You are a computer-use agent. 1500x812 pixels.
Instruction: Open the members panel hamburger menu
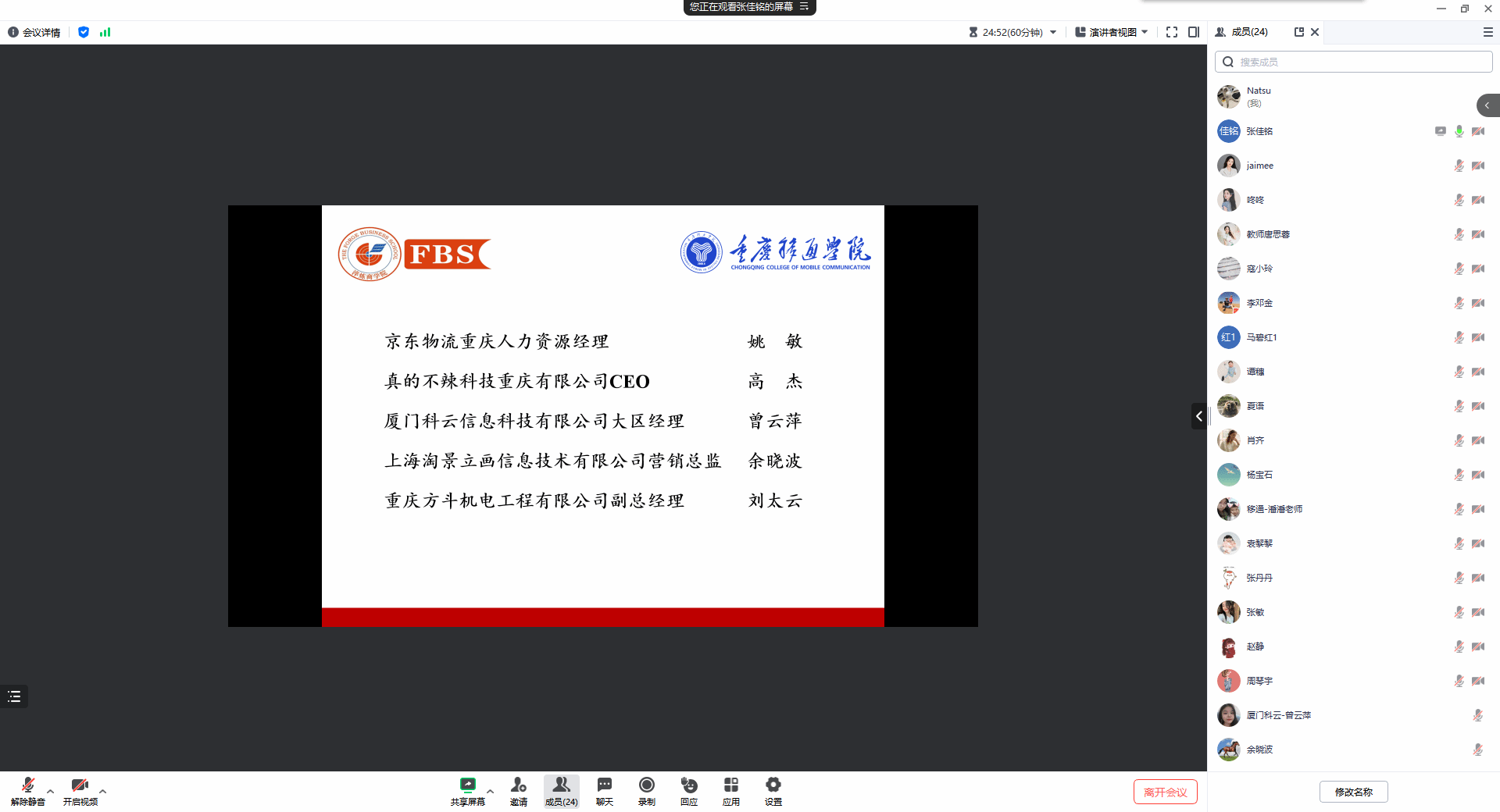(1487, 32)
